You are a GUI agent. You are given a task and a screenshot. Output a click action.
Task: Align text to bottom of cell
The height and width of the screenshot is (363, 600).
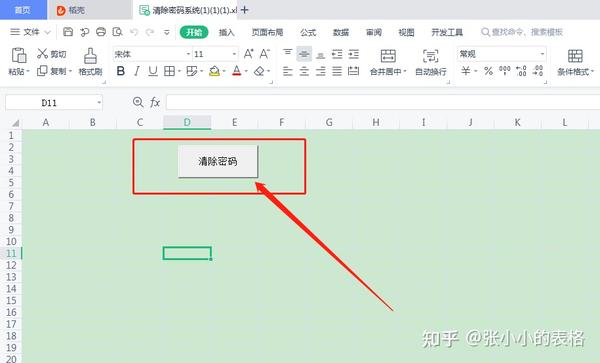pos(321,55)
